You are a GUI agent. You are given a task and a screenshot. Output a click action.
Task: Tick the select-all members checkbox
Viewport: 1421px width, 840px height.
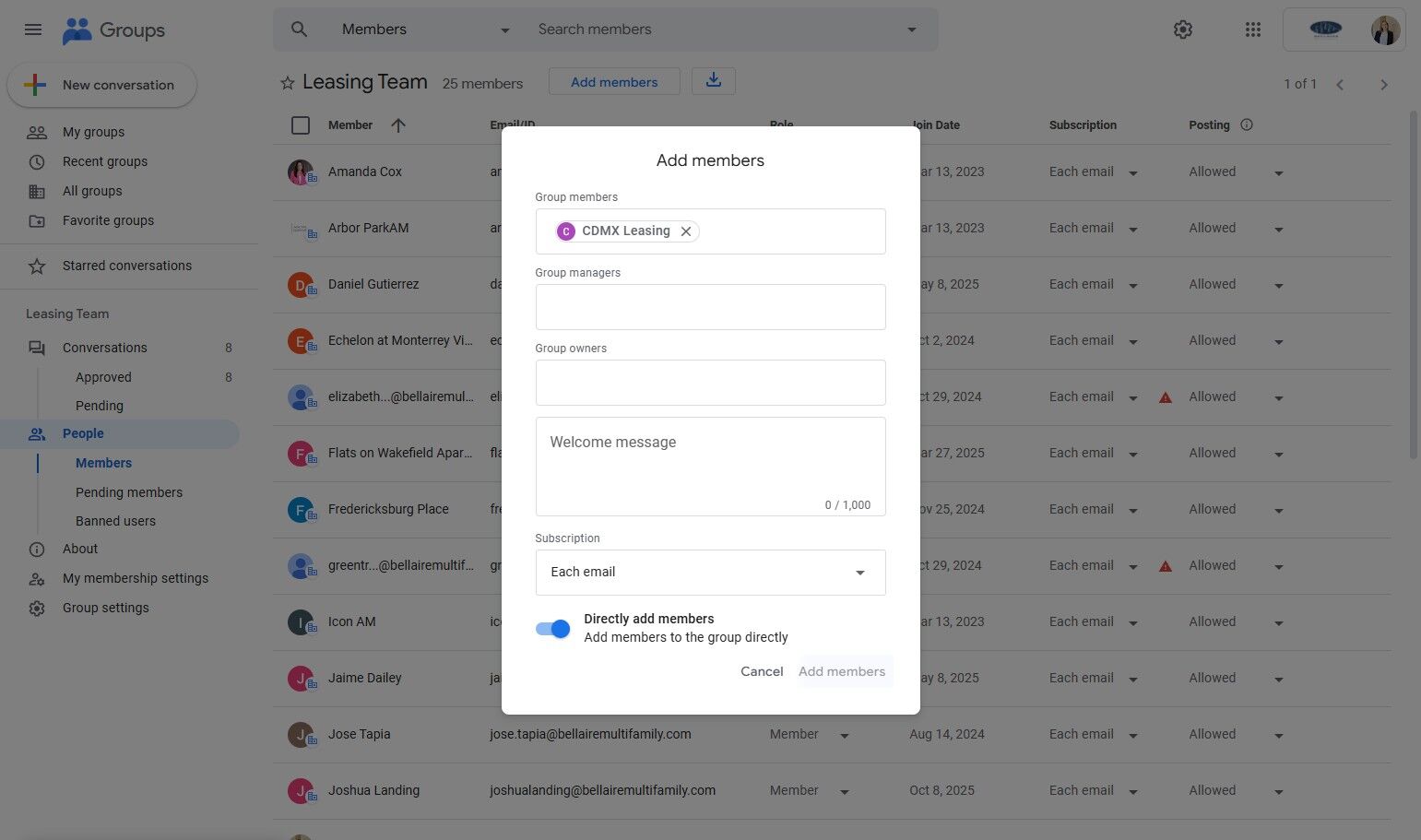pos(301,125)
